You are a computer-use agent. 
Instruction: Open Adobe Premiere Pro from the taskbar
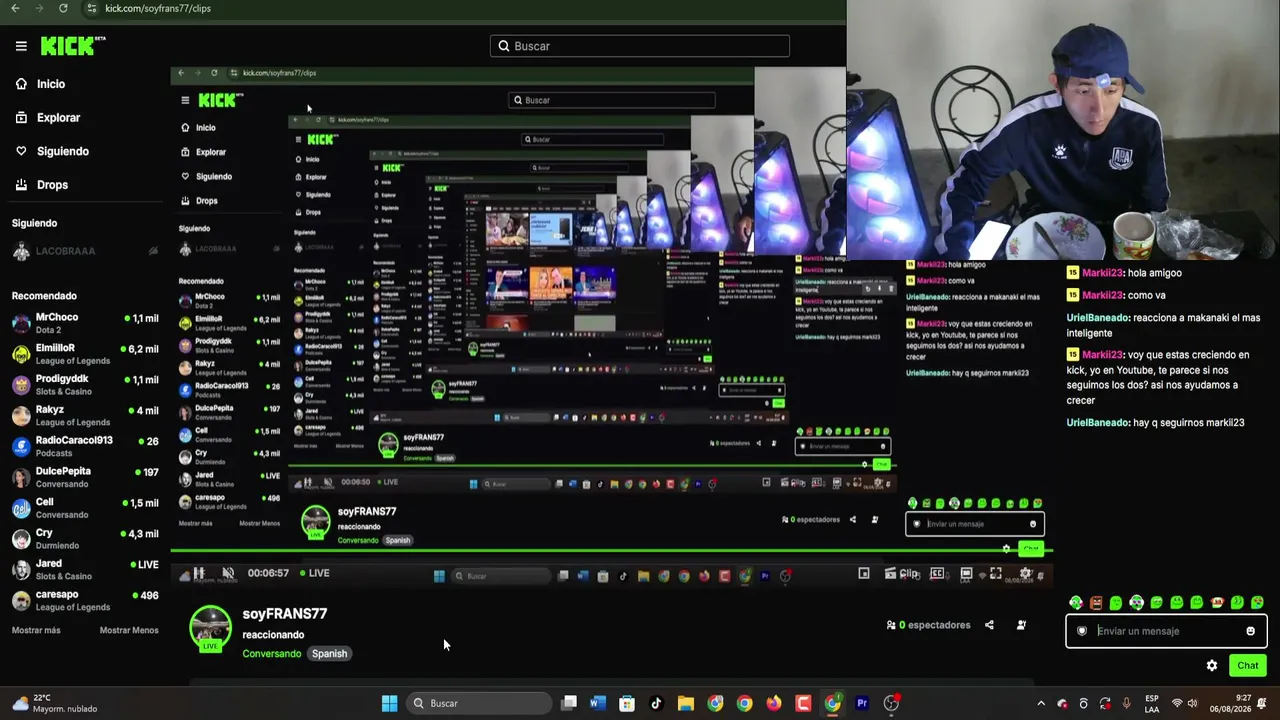tap(862, 703)
